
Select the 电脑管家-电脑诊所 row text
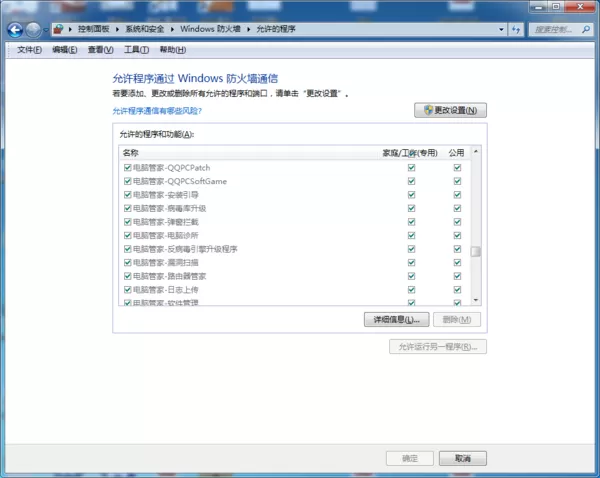[x=166, y=235]
